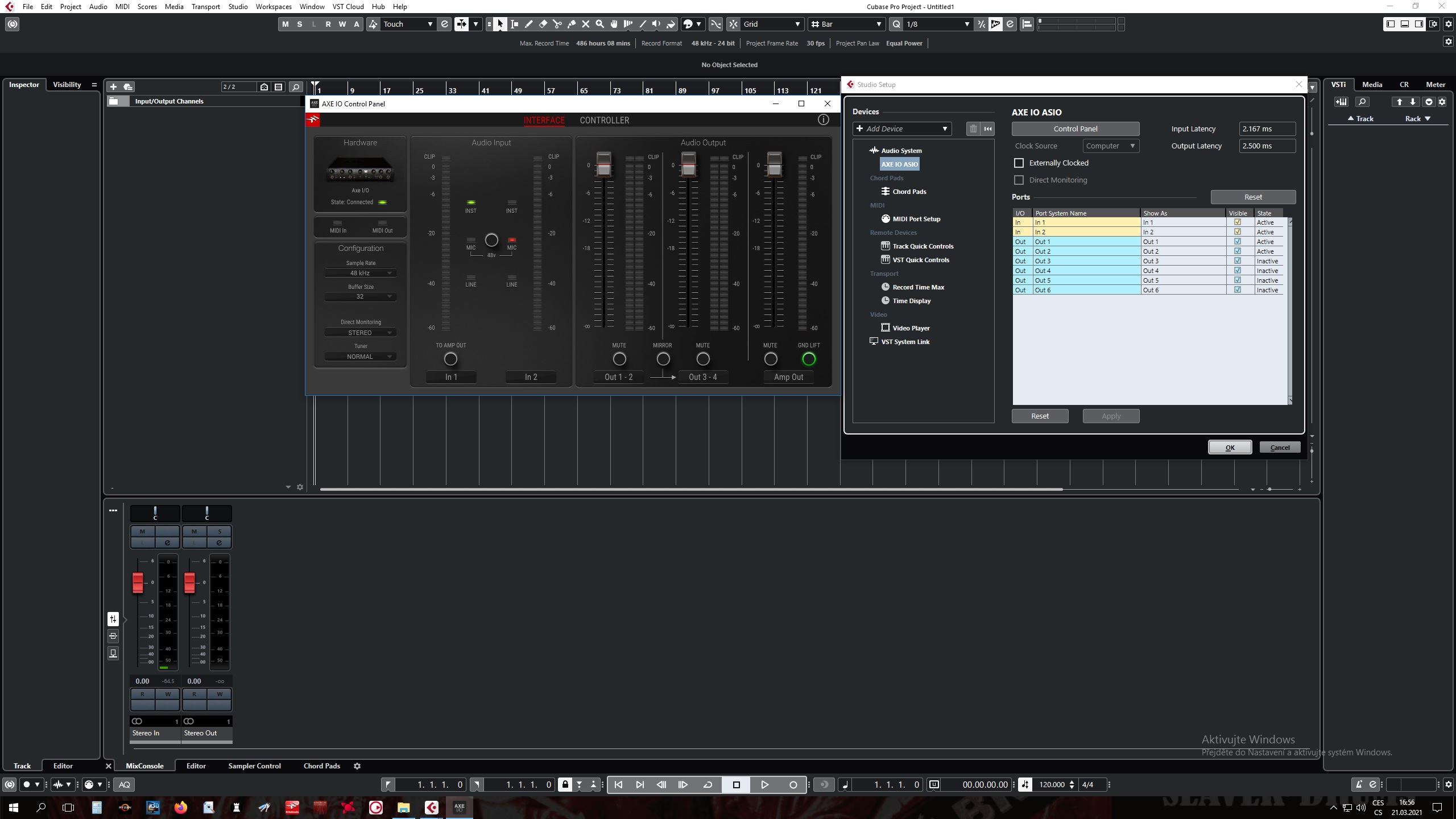Toggle the GND LIFT switch on Amp Out
The width and height of the screenshot is (1456, 819).
click(x=808, y=359)
